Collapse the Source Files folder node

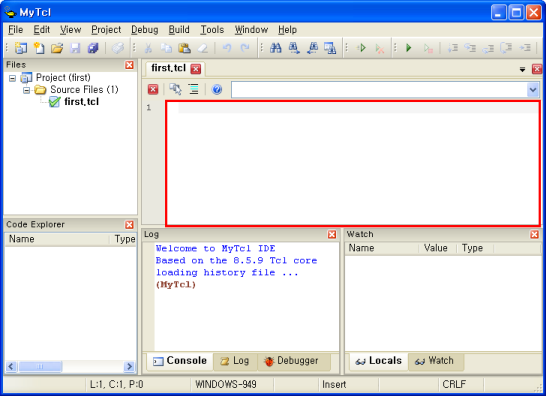coord(26,90)
